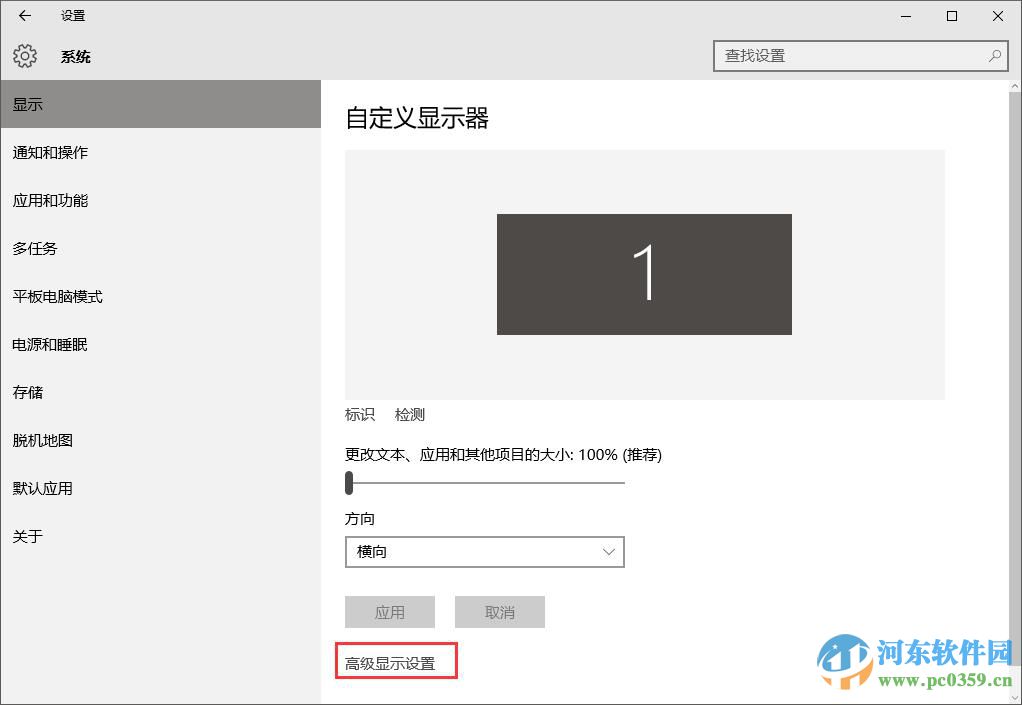
Task: Open the 方向 orientation dropdown
Action: click(x=485, y=552)
